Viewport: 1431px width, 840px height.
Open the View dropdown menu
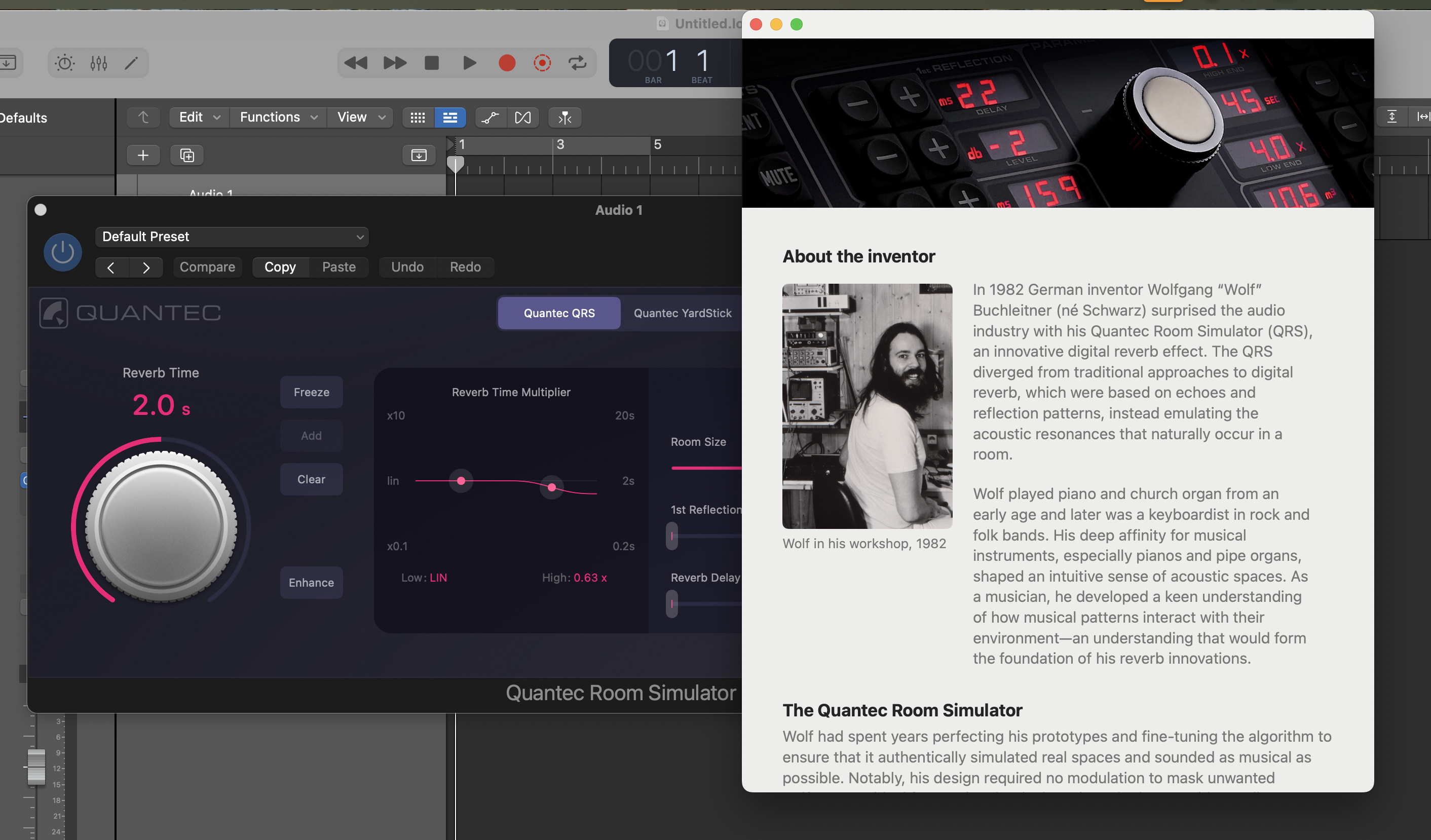pyautogui.click(x=361, y=118)
